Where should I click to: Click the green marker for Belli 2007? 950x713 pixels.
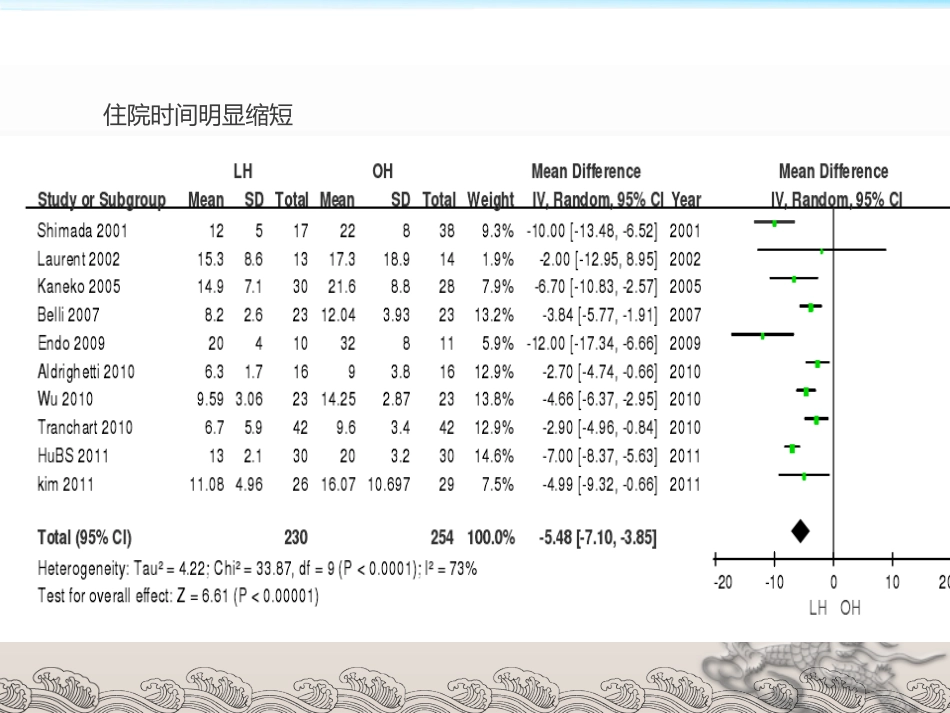click(x=811, y=308)
